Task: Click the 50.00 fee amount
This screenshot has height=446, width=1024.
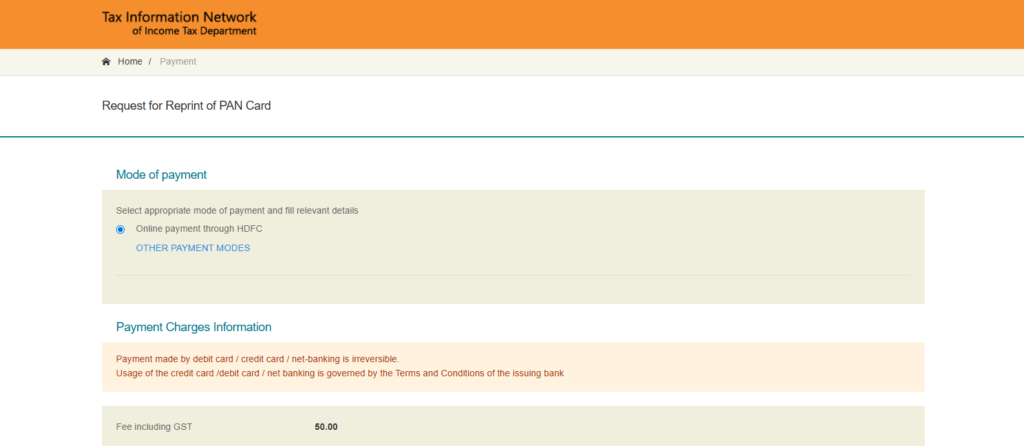Action: 326,427
